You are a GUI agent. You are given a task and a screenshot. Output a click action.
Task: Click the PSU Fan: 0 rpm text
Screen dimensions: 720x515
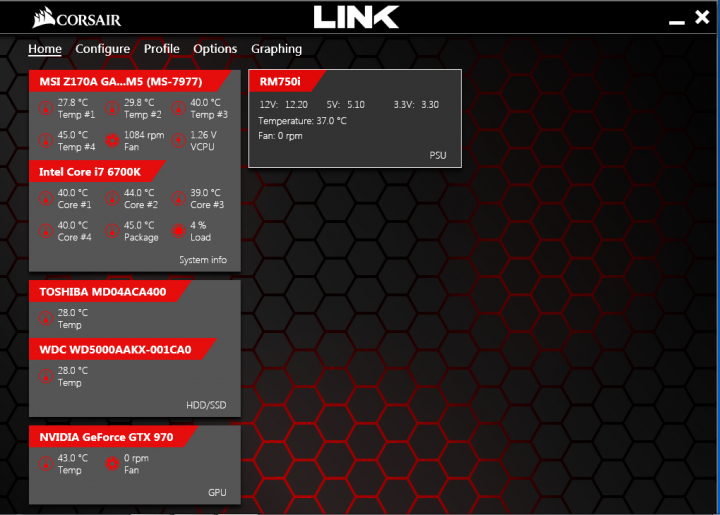point(280,136)
